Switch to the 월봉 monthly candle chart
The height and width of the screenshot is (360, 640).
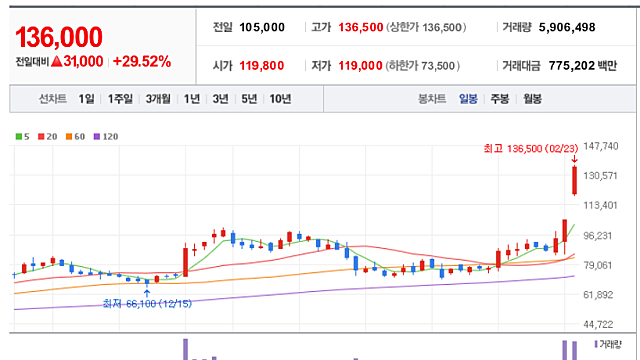coord(532,99)
